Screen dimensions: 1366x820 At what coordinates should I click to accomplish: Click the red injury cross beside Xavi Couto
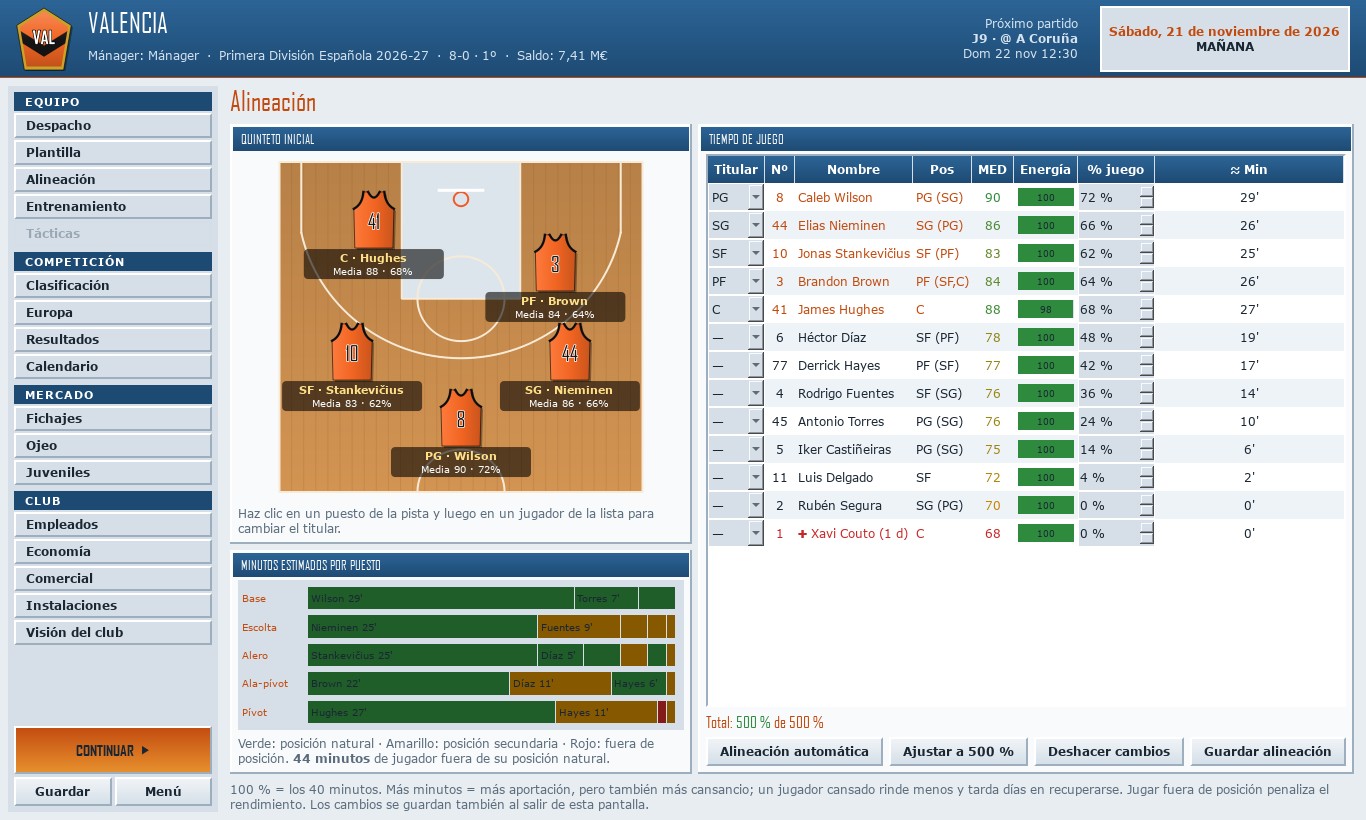802,534
